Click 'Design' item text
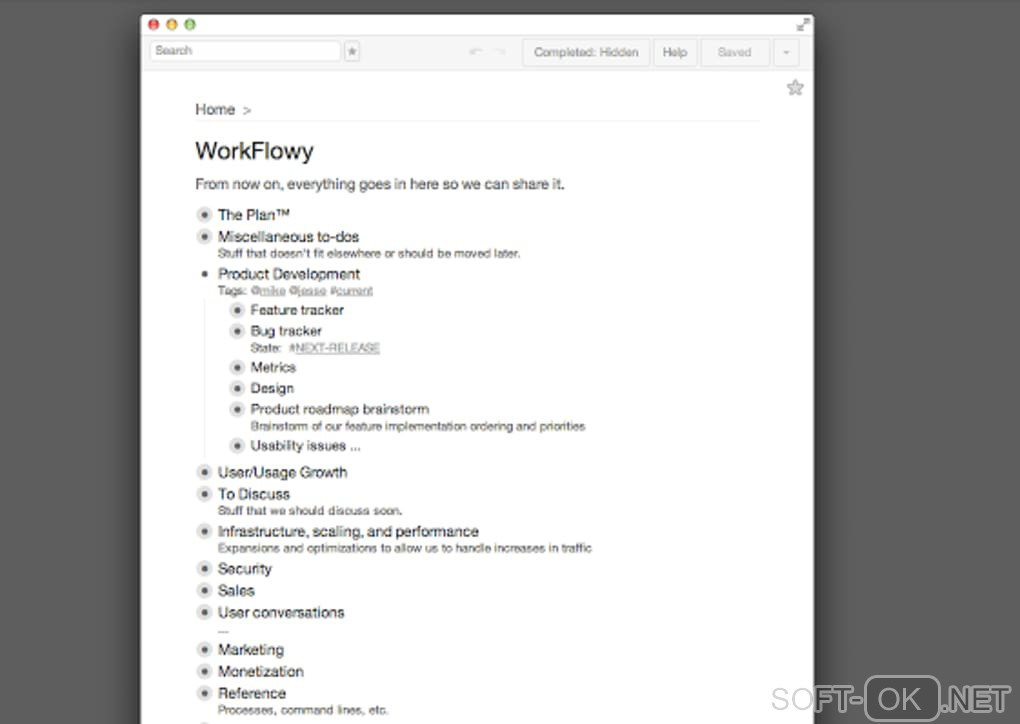 (273, 388)
